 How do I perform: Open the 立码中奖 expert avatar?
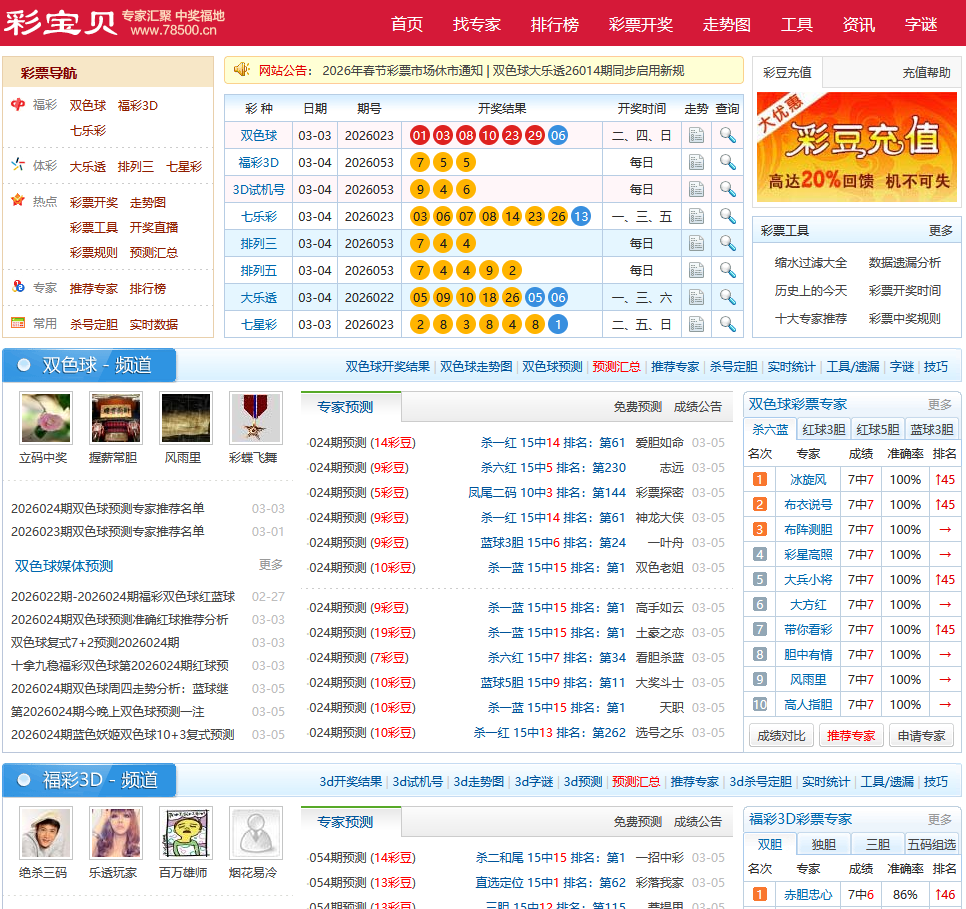click(x=44, y=417)
